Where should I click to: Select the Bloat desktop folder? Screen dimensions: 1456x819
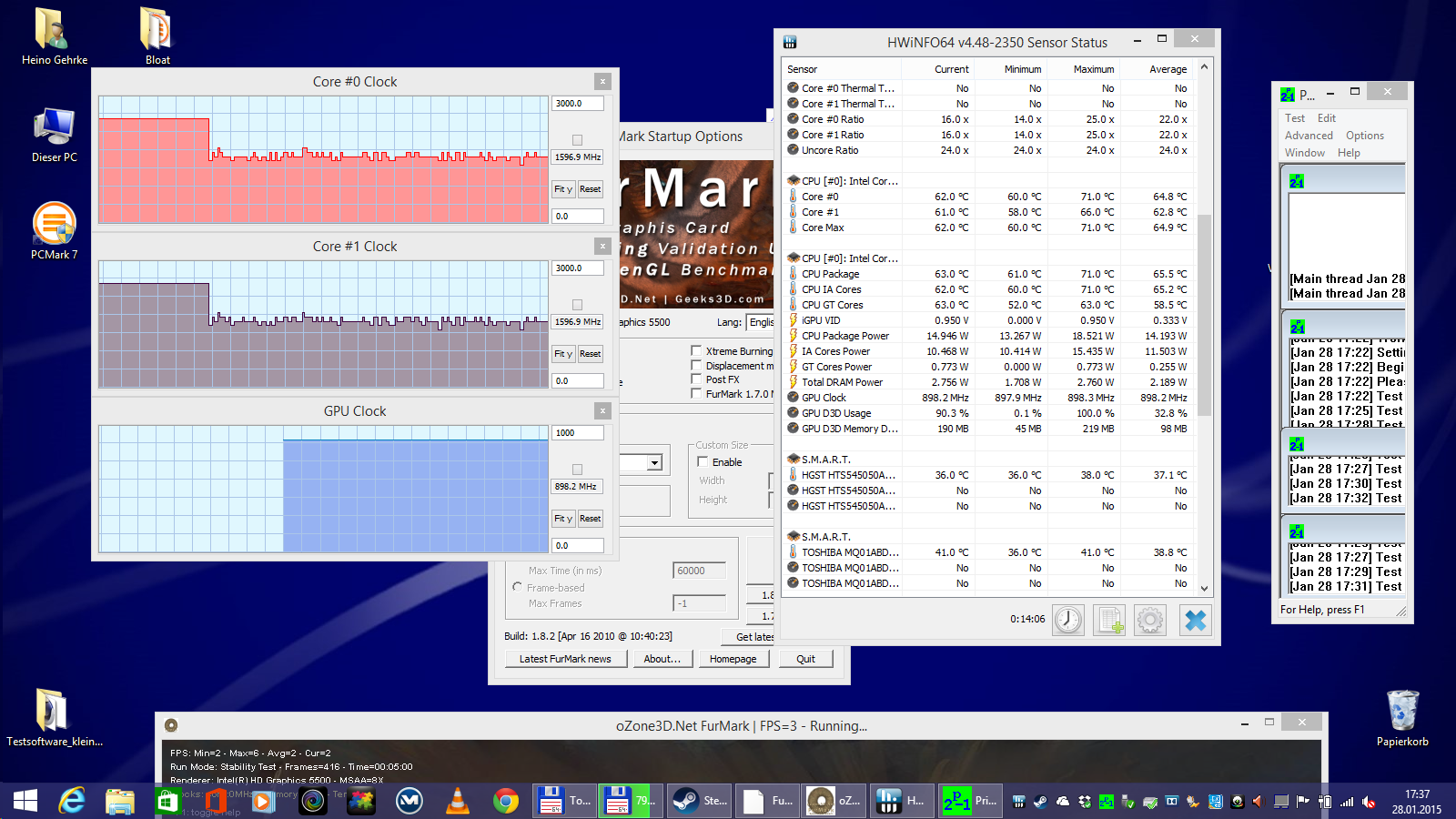157,37
